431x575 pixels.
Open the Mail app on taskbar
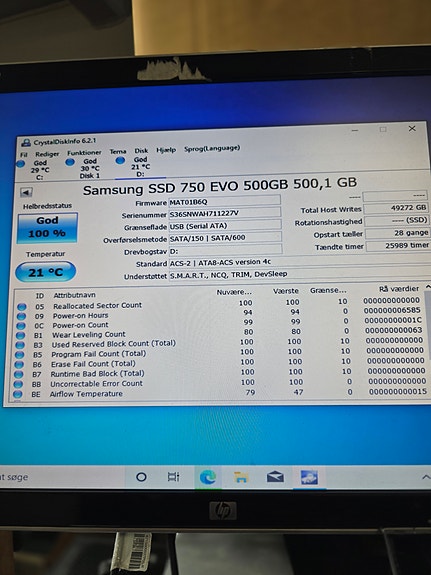[275, 477]
